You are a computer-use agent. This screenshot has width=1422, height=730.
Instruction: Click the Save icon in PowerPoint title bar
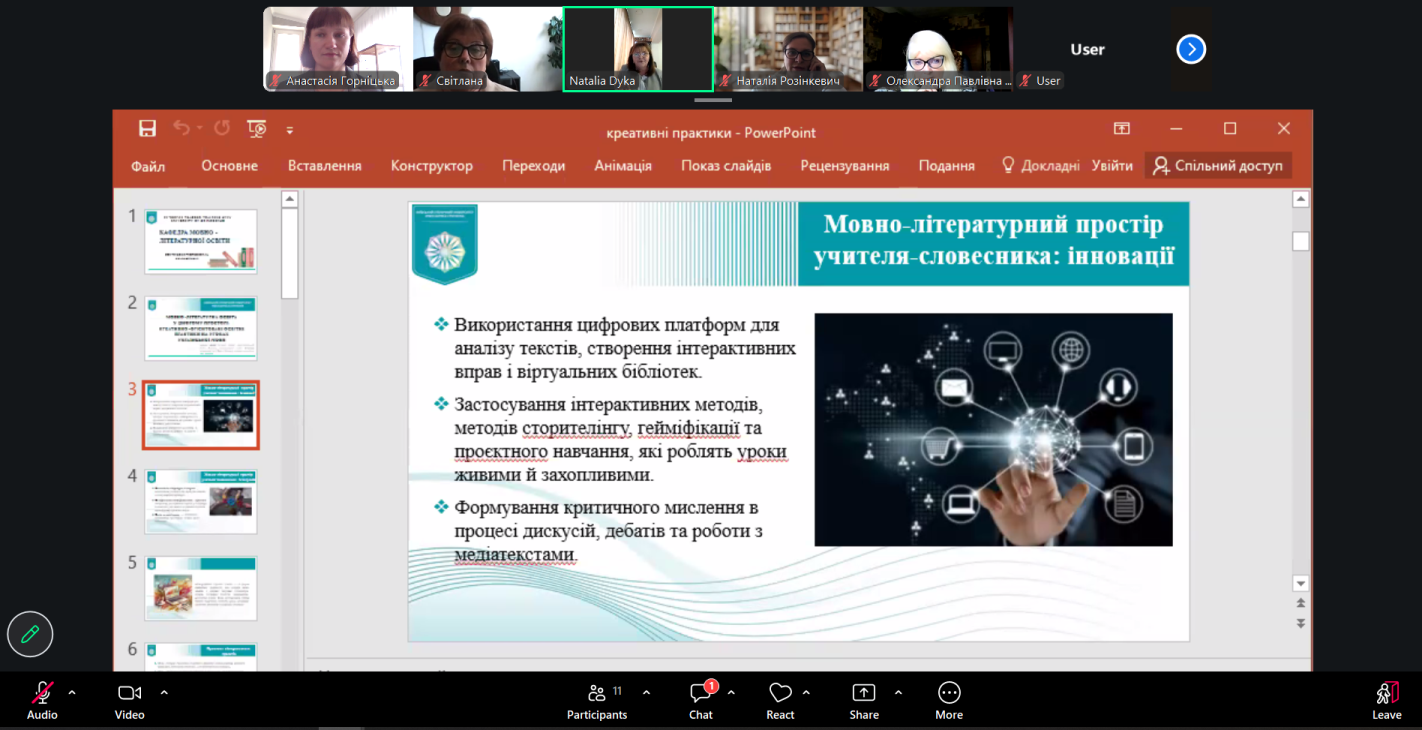[148, 128]
